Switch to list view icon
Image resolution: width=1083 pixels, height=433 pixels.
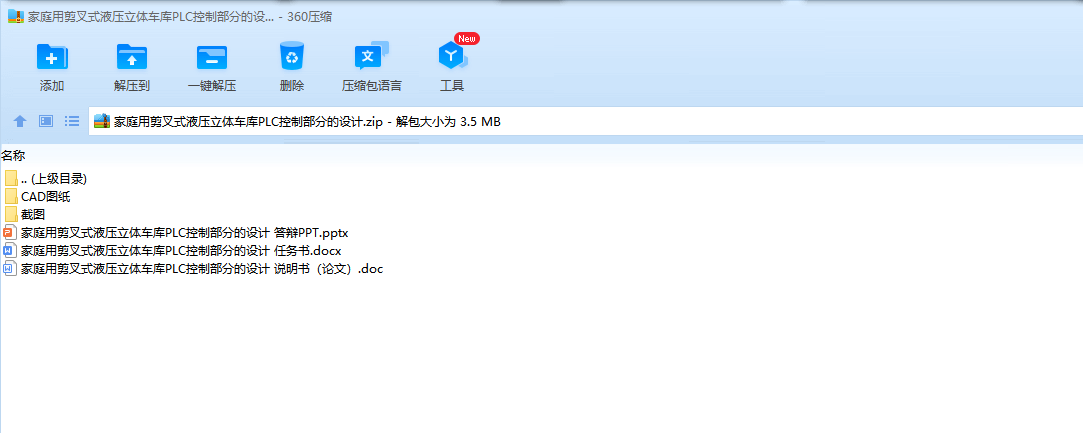point(72,122)
